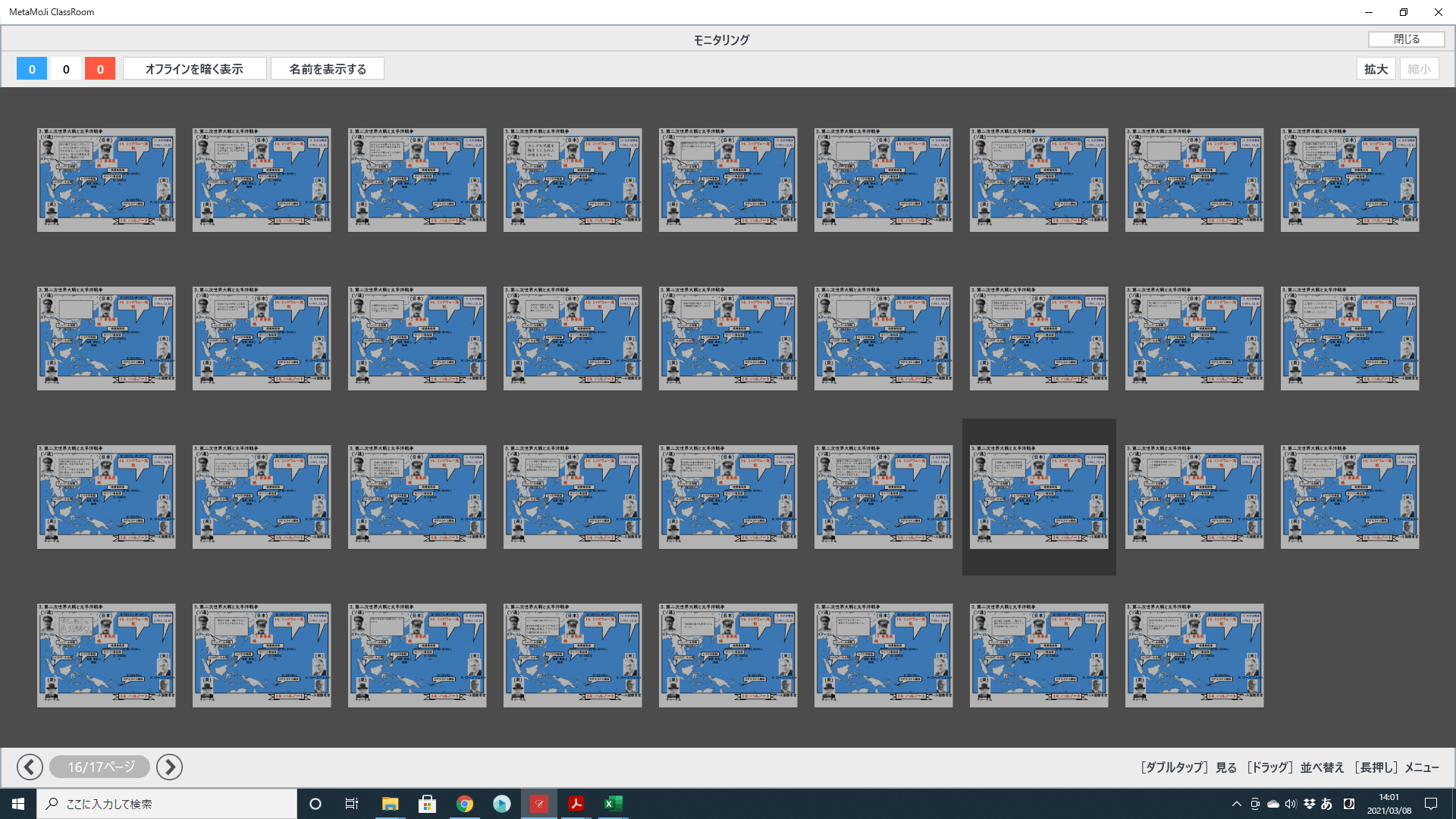1456x819 pixels.
Task: Open Microsoft Store in the taskbar
Action: point(427,804)
